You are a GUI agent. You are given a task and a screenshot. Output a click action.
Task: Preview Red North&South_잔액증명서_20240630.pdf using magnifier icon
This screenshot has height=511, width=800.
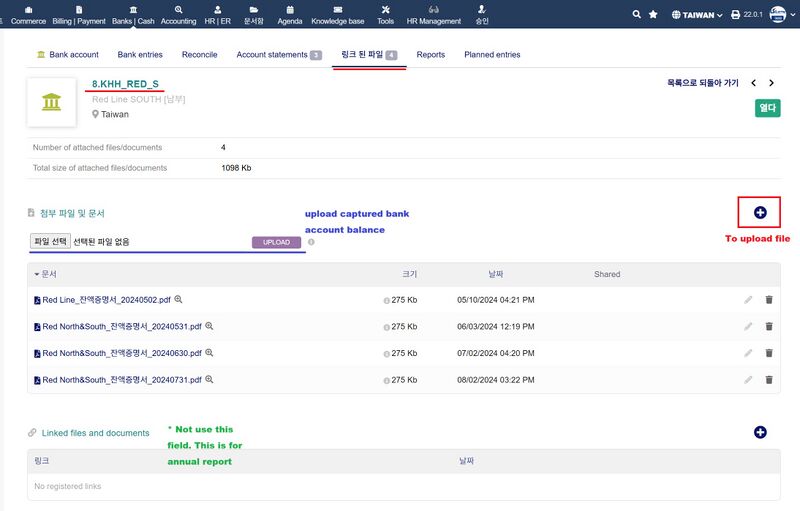click(210, 353)
